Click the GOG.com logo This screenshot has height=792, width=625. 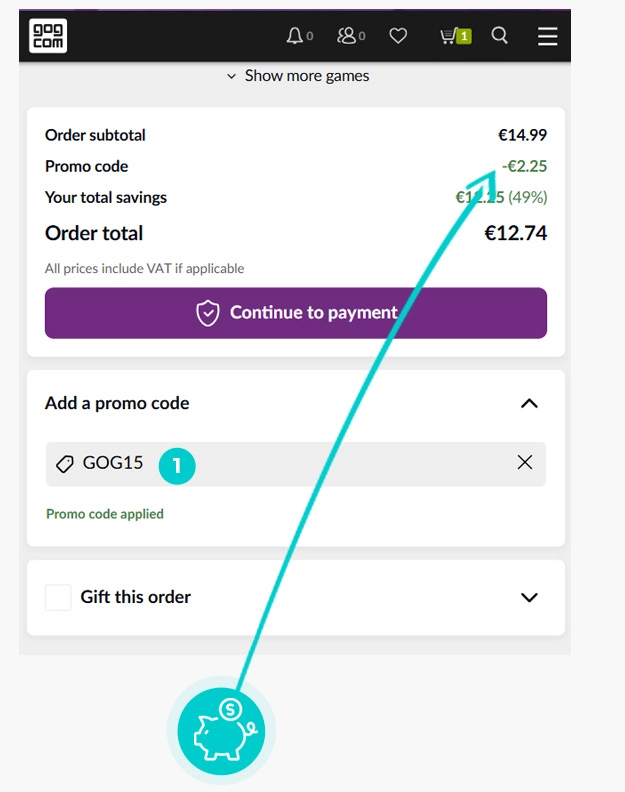point(48,36)
